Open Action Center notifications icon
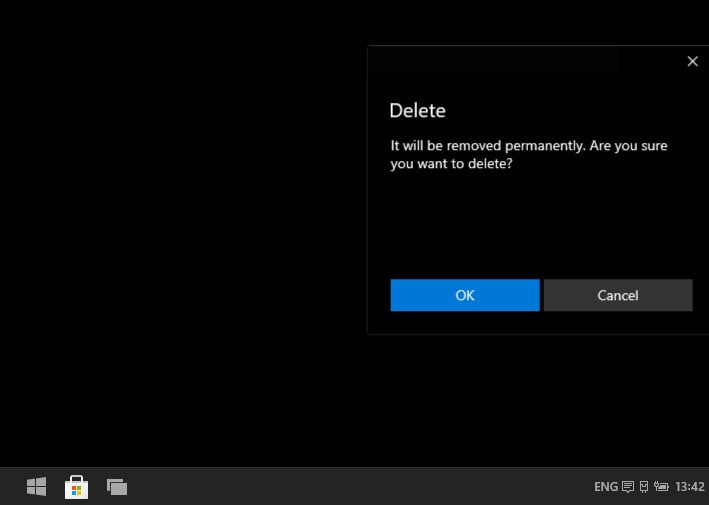 pyautogui.click(x=628, y=487)
